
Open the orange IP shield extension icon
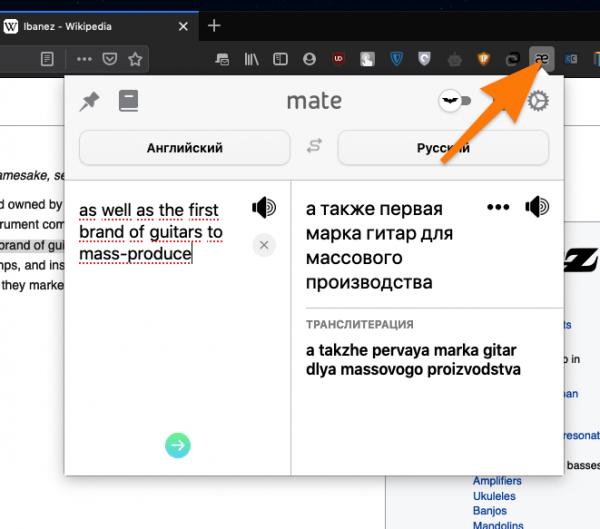[x=484, y=59]
